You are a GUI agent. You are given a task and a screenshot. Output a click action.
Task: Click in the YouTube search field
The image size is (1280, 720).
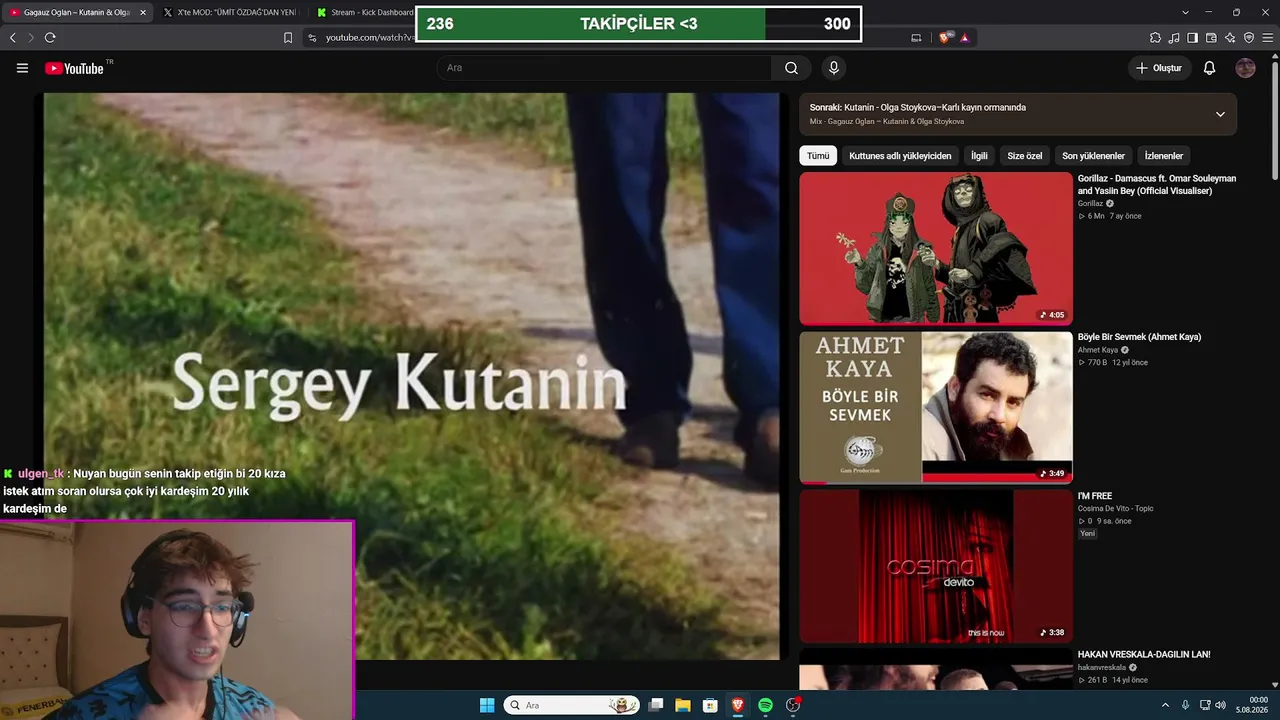pyautogui.click(x=604, y=68)
